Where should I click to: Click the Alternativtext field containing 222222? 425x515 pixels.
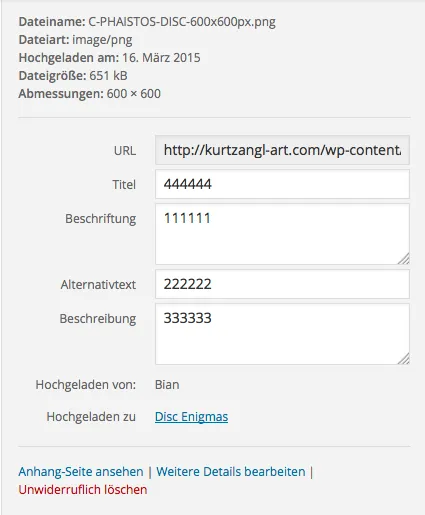[282, 284]
